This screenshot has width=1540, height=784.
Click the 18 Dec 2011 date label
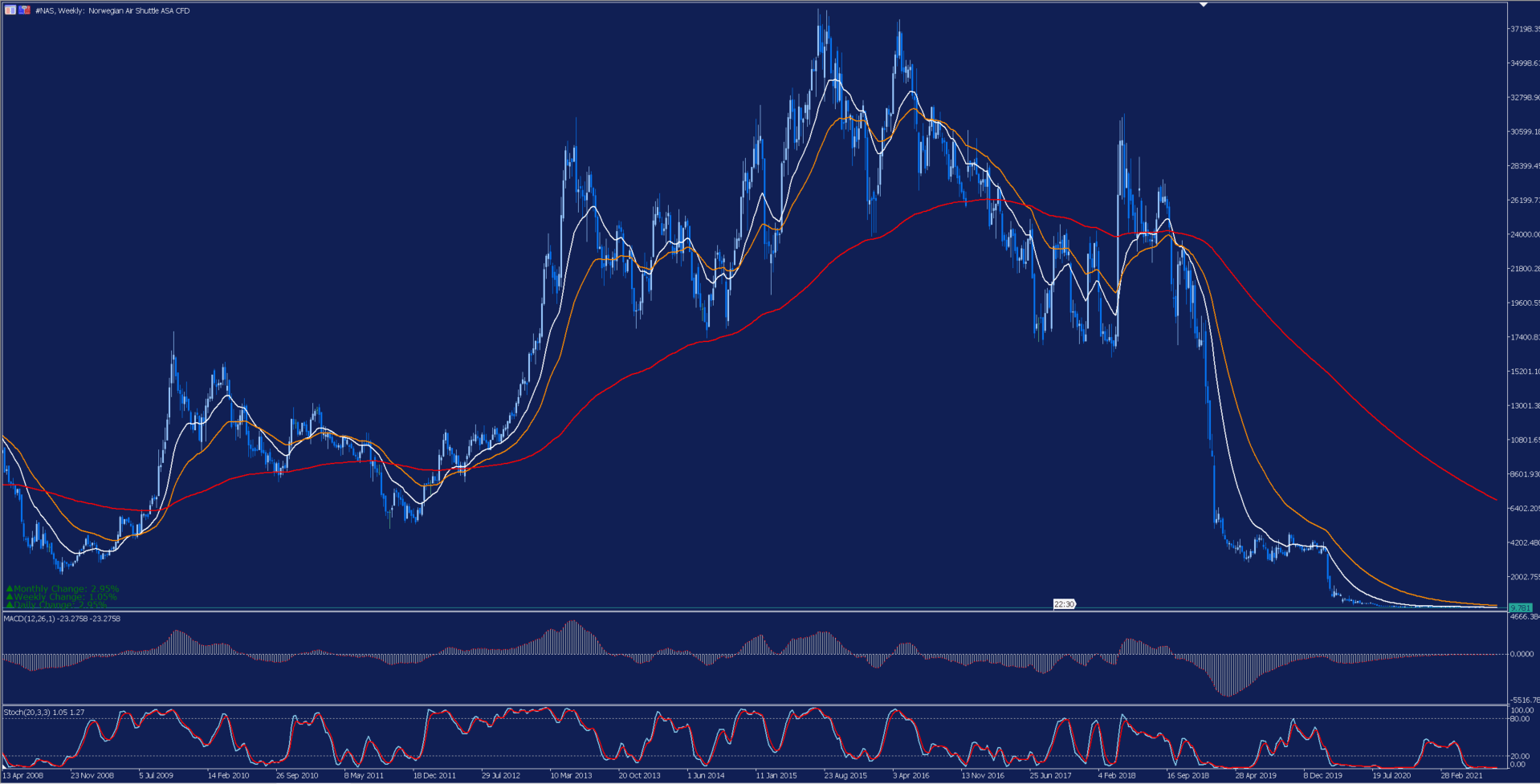coord(434,776)
